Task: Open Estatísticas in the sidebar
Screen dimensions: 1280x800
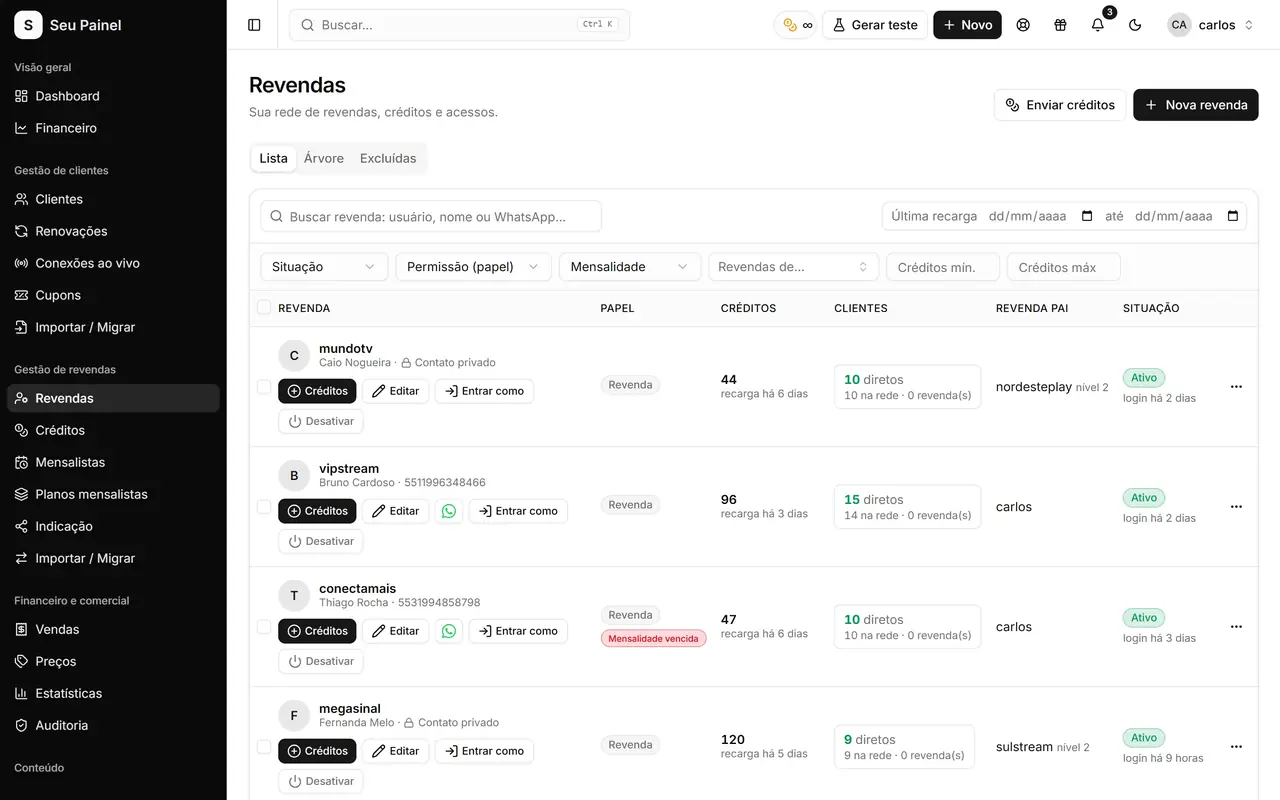Action: (113, 693)
